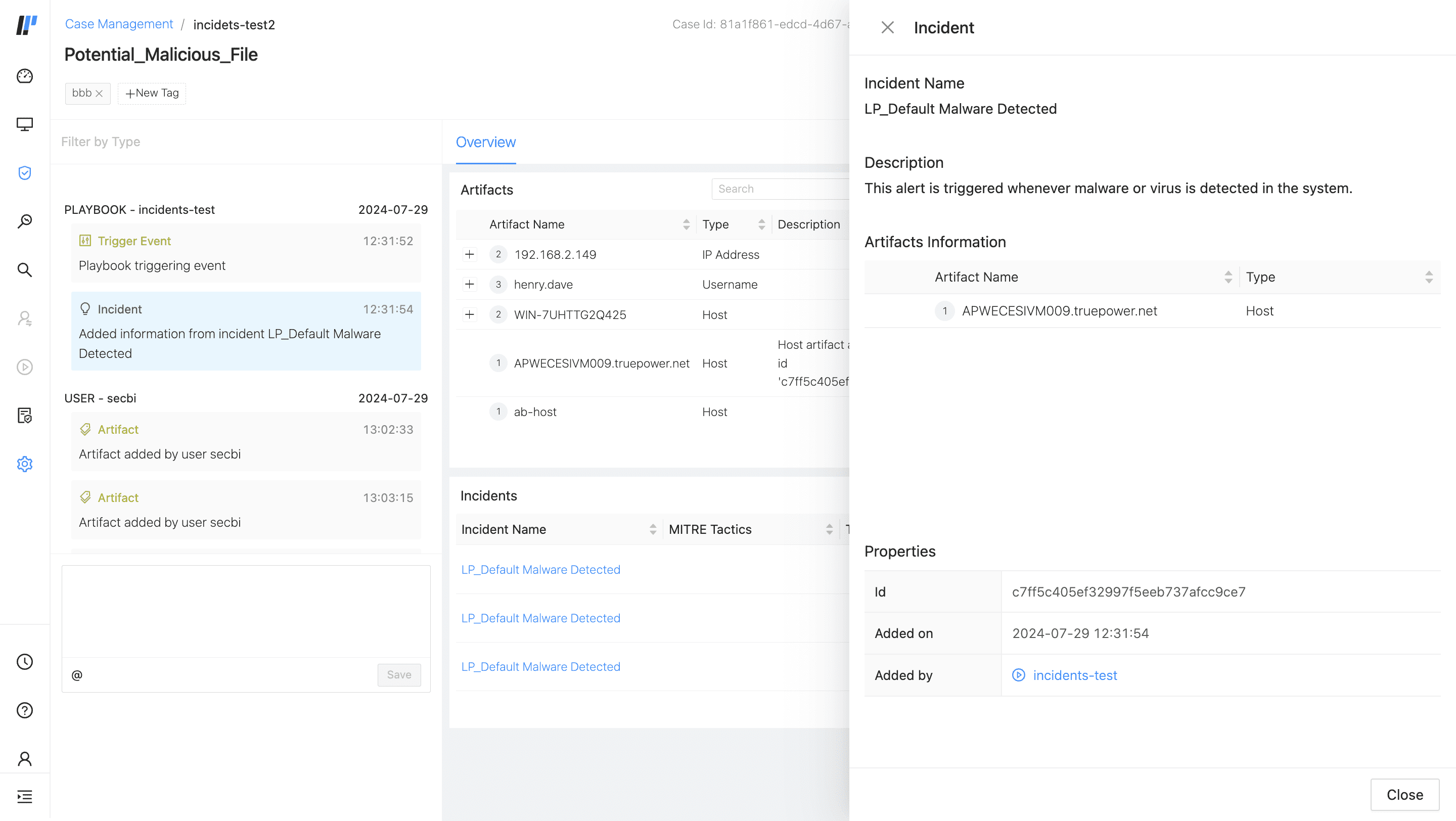The width and height of the screenshot is (1456, 821).
Task: Switch to the Overview tab
Action: 485,143
